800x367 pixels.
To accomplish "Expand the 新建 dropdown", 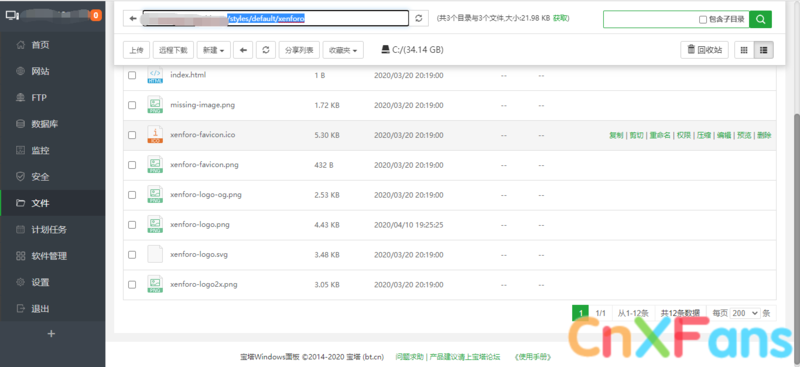I will (x=213, y=50).
